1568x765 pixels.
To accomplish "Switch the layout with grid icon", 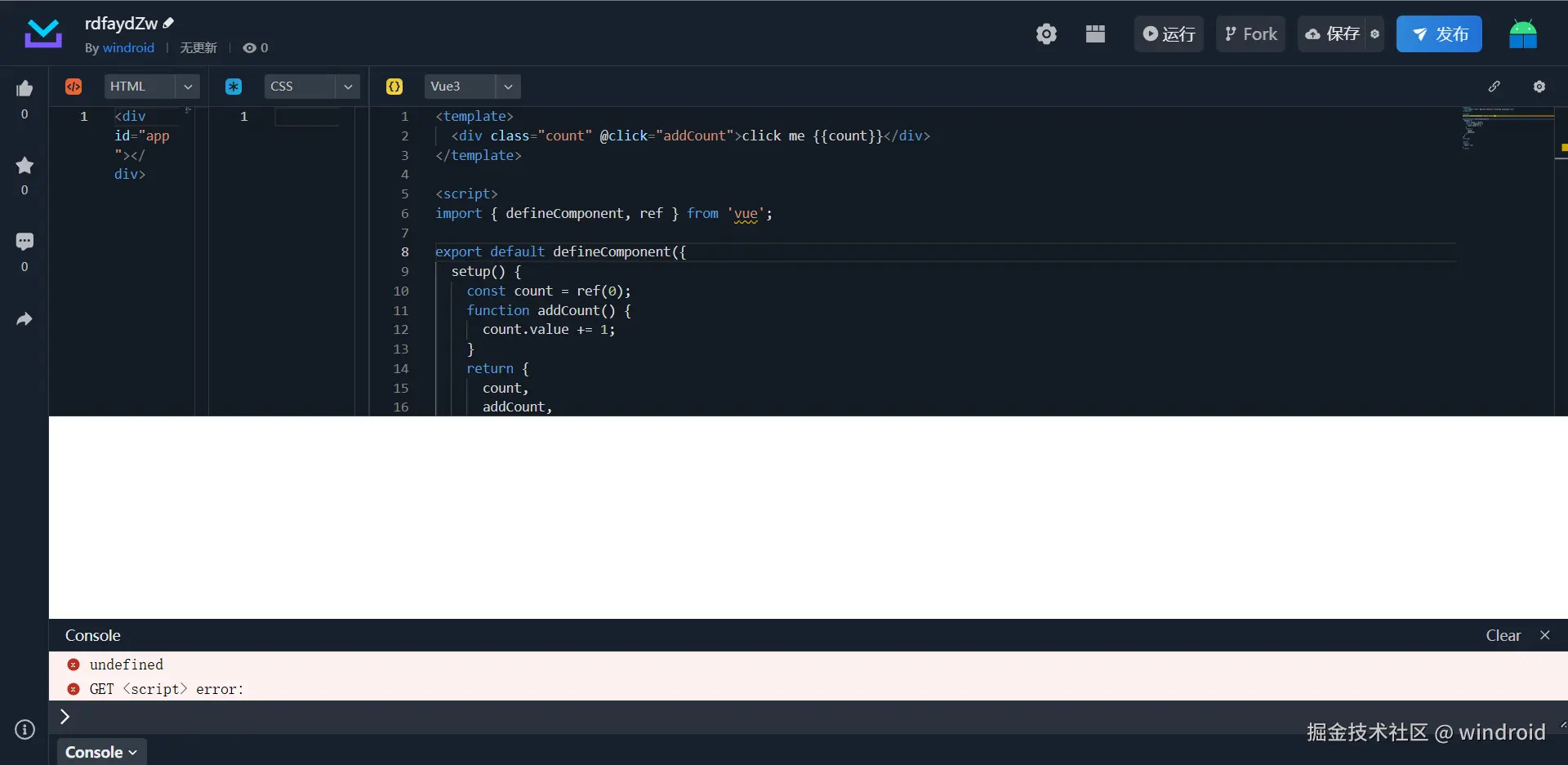I will coord(1095,34).
